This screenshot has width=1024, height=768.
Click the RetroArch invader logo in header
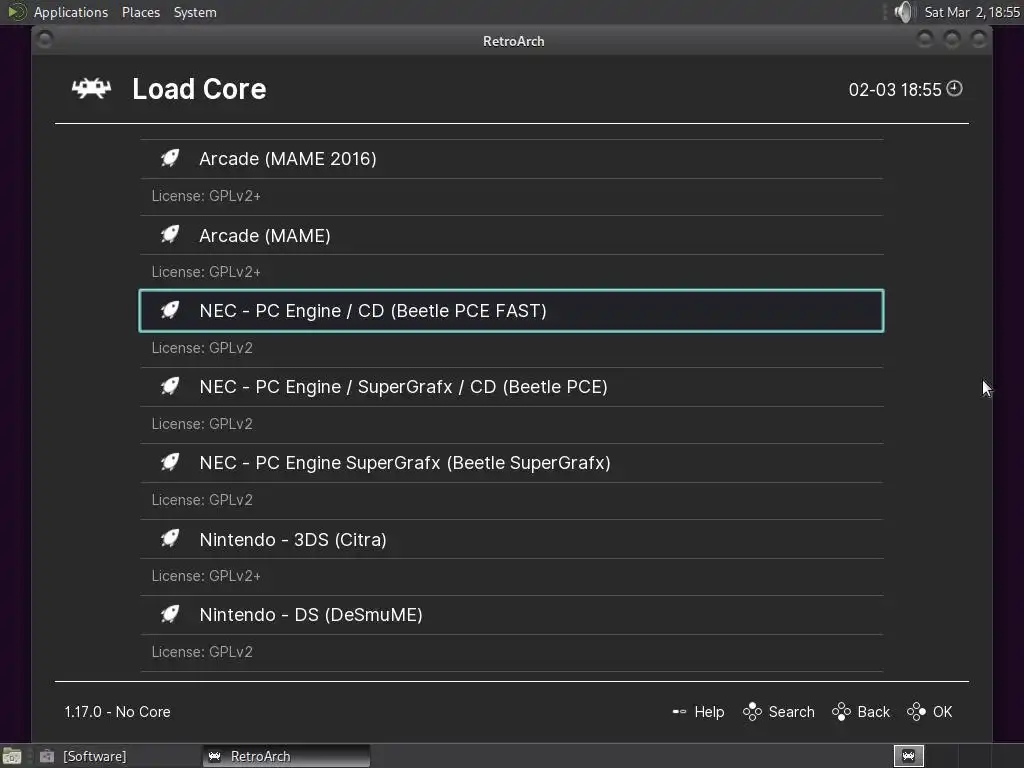(91, 88)
